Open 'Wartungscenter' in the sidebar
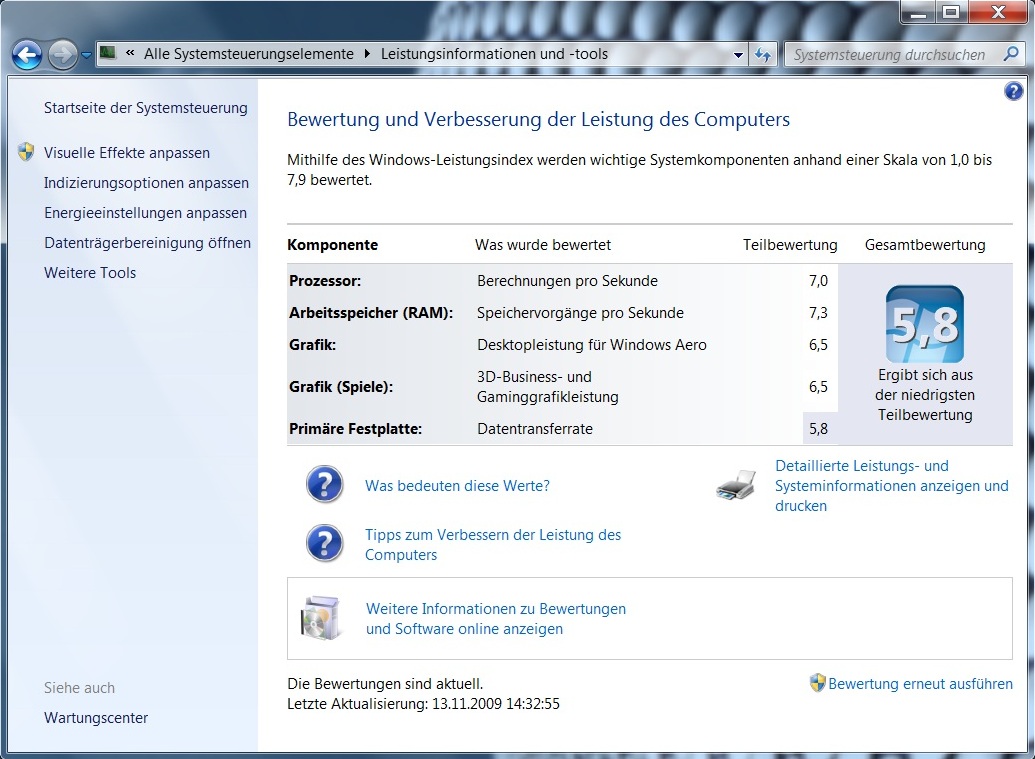1035x759 pixels. 96,718
